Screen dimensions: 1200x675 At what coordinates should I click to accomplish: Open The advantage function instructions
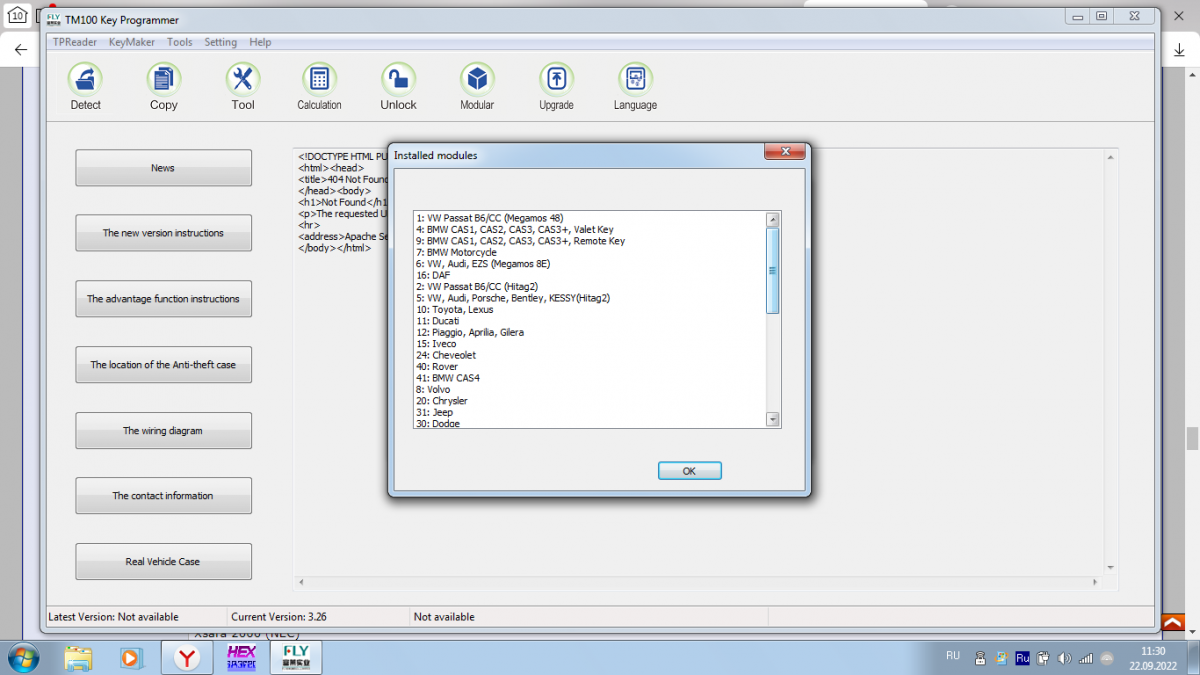click(163, 299)
